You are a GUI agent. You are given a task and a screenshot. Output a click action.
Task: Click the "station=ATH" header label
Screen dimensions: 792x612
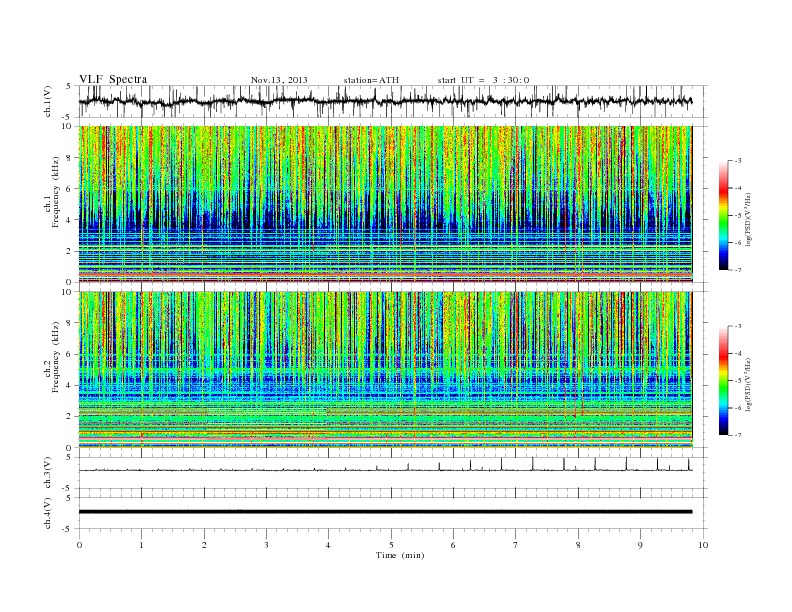tap(371, 80)
